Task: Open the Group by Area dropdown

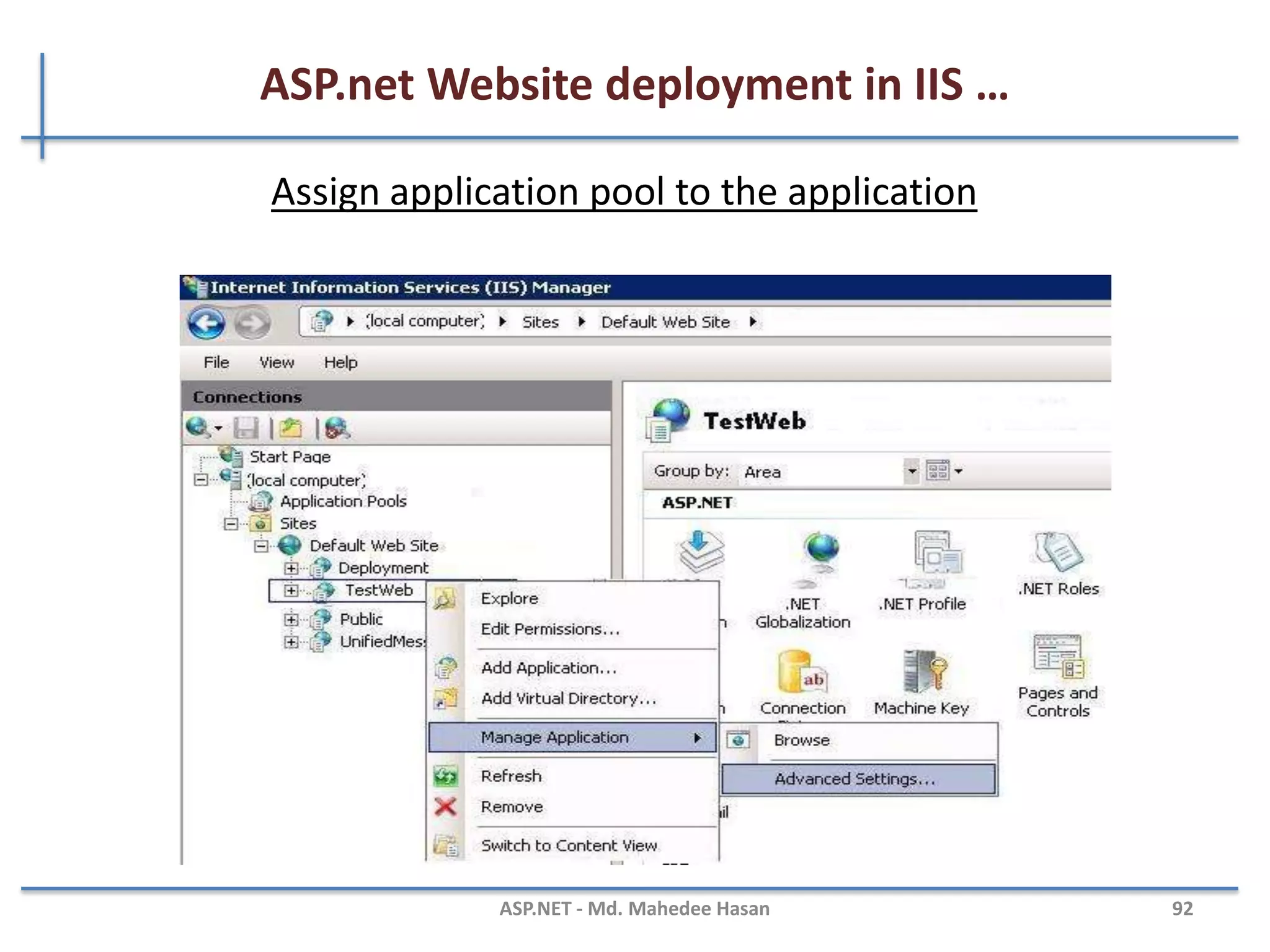Action: point(911,472)
